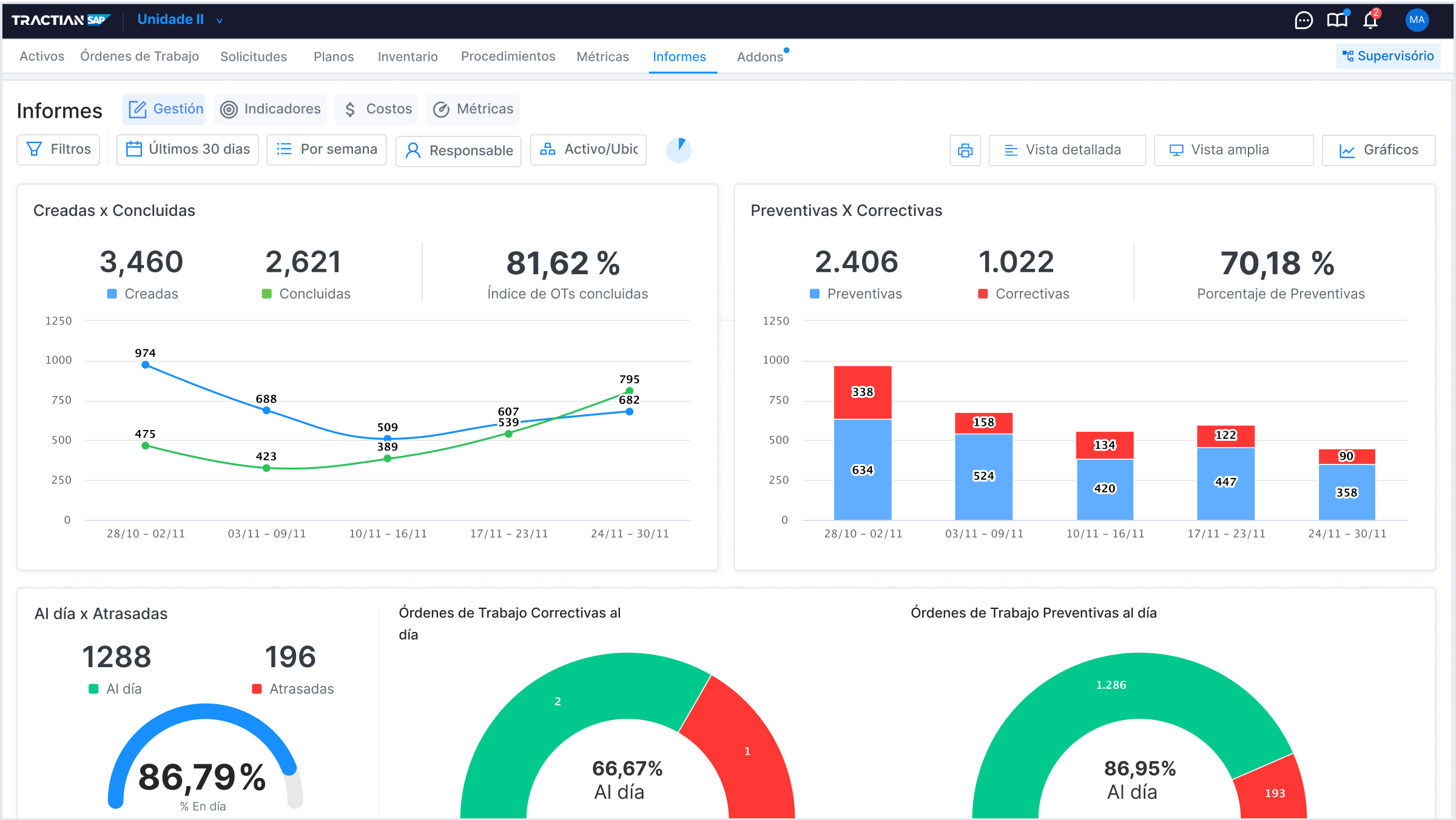Click the print report icon
The width and height of the screenshot is (1456, 820).
click(x=965, y=150)
